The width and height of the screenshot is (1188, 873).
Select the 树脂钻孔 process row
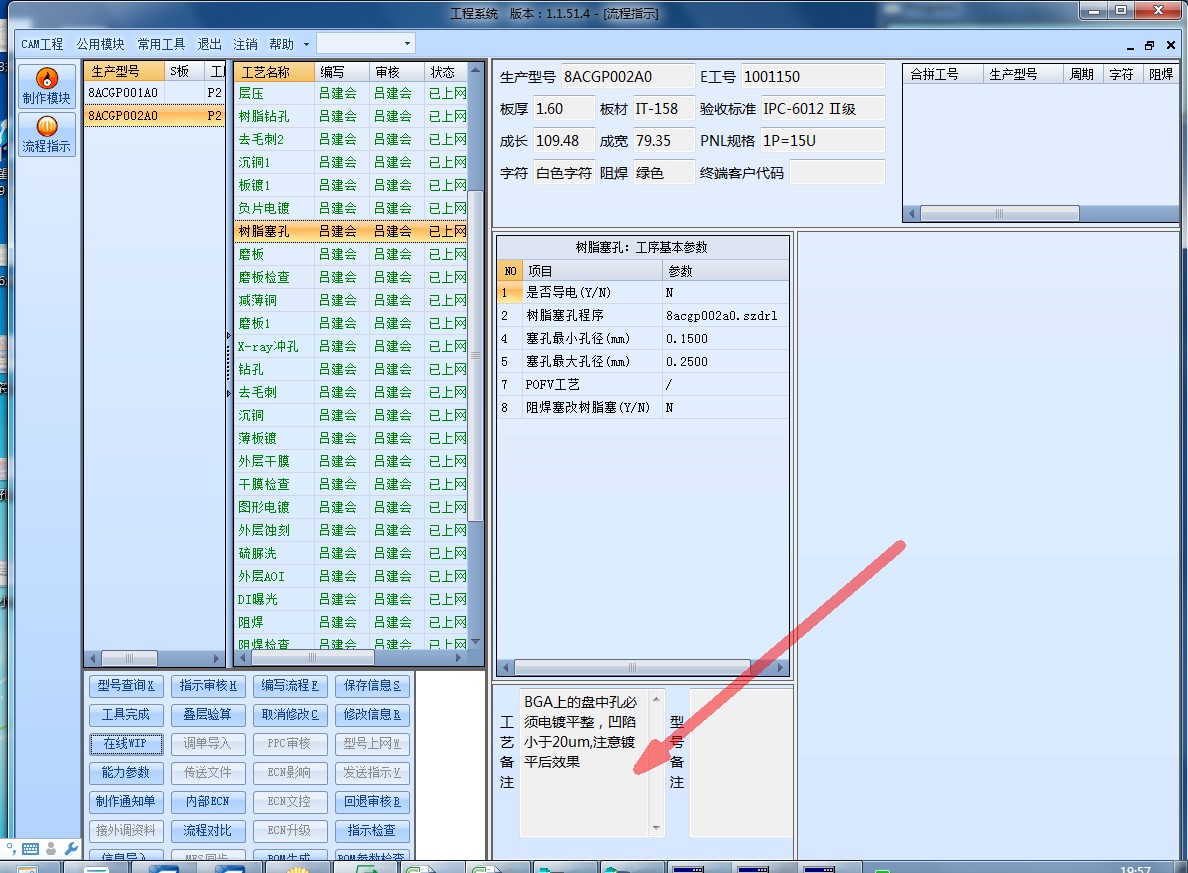352,116
